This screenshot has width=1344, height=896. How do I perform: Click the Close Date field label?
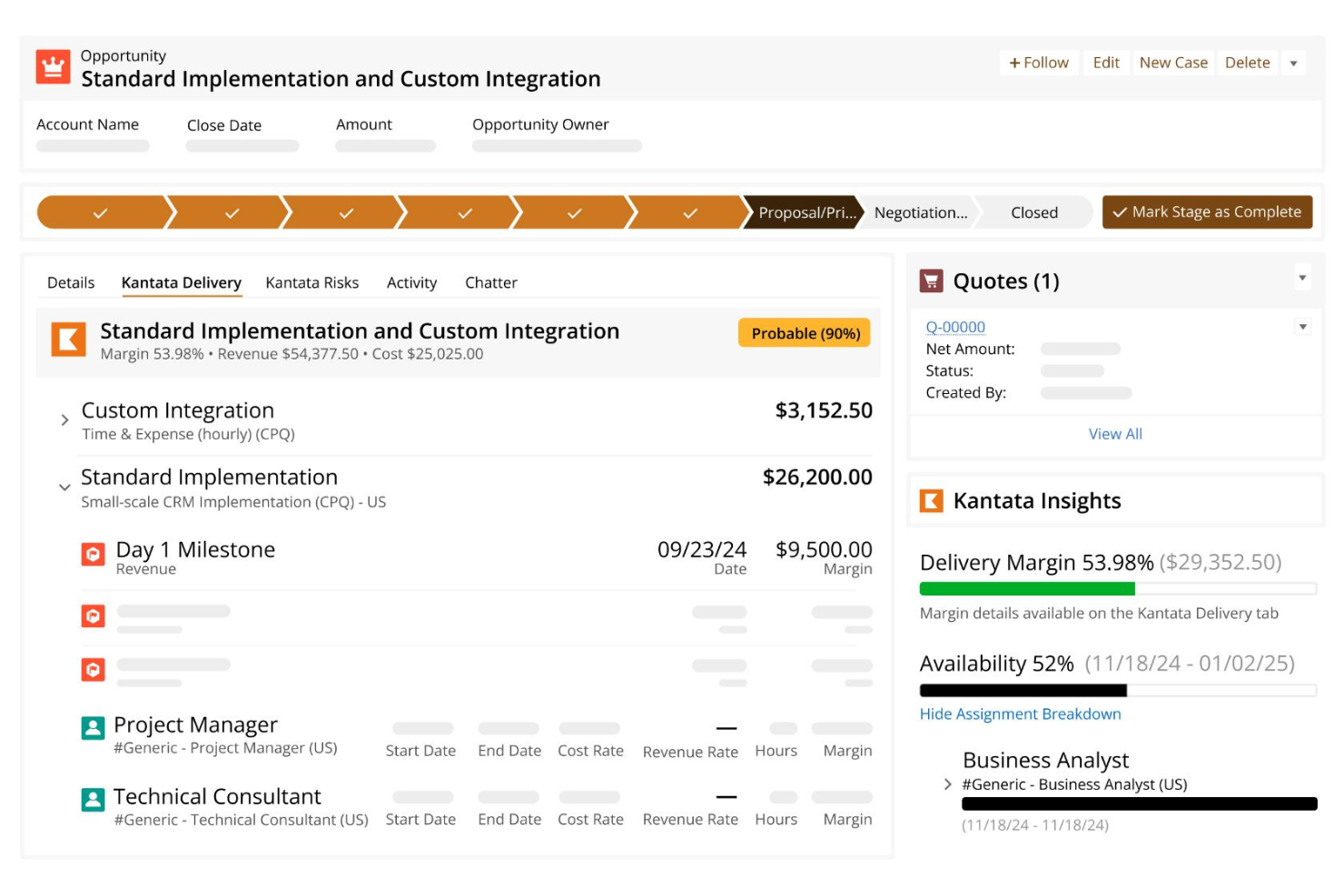point(224,125)
